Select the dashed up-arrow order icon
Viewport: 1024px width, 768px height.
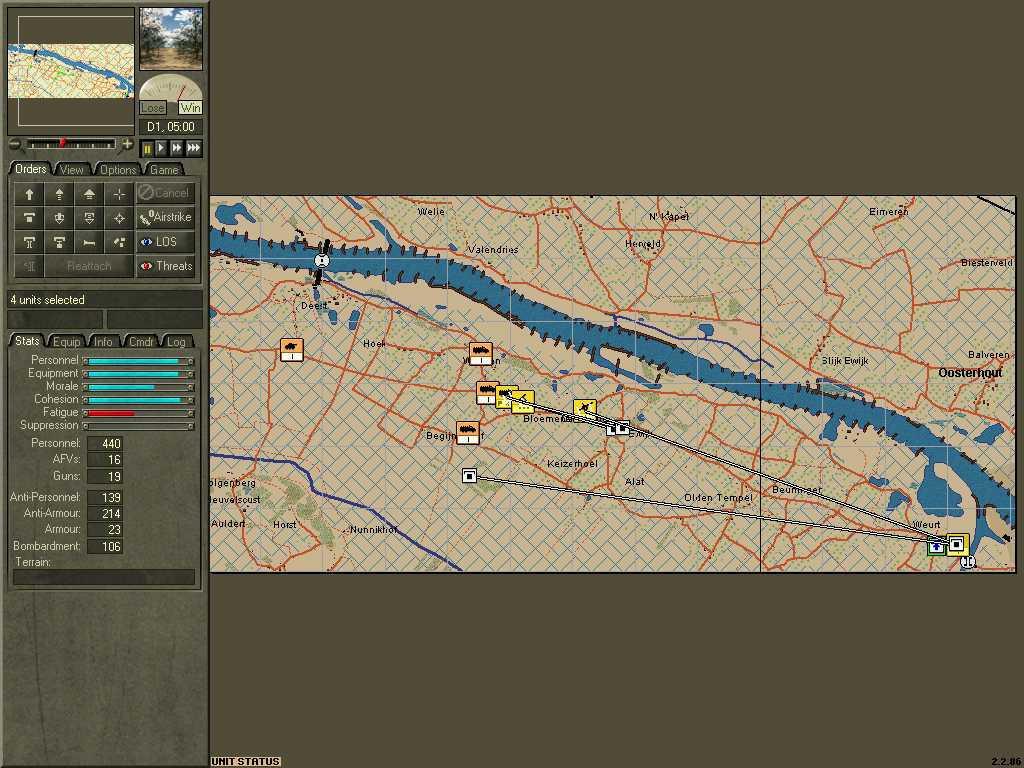(59, 193)
